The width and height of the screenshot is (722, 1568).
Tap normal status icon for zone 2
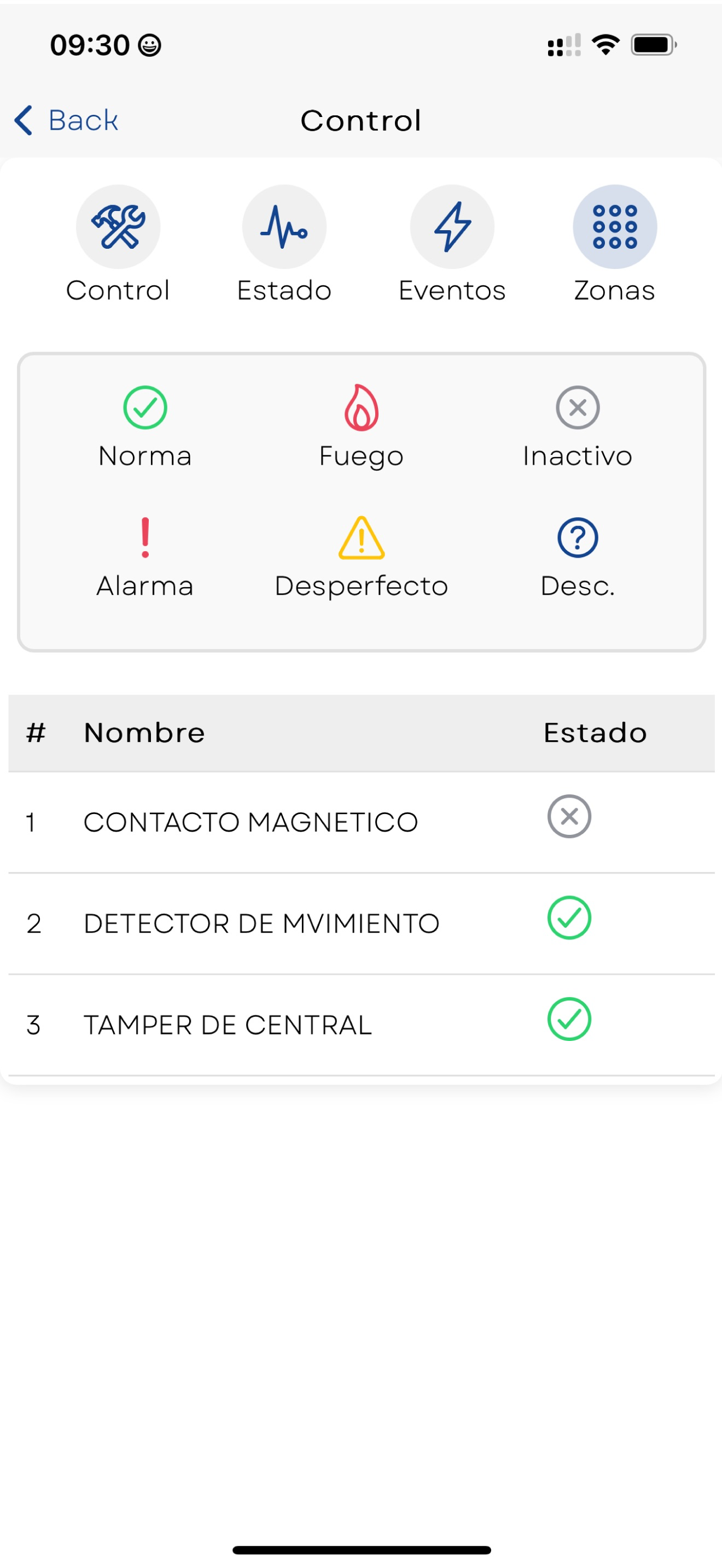pyautogui.click(x=569, y=917)
